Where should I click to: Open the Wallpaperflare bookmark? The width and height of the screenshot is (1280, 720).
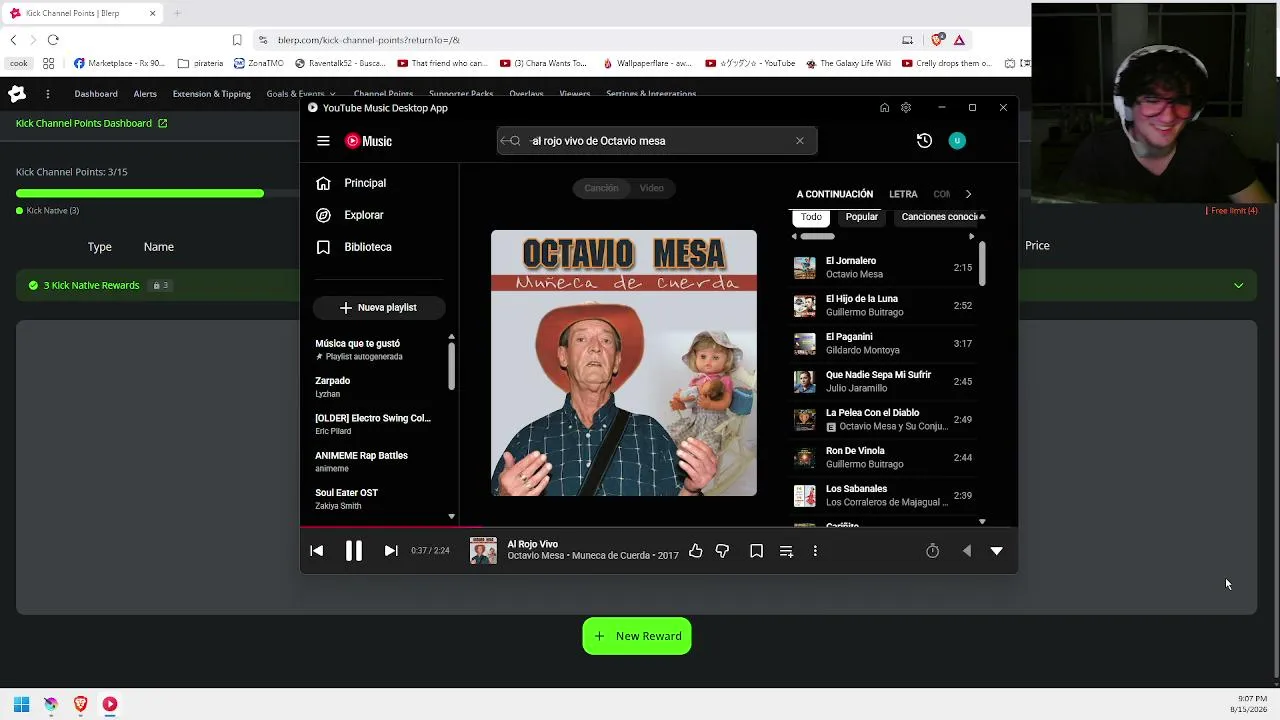pyautogui.click(x=646, y=63)
